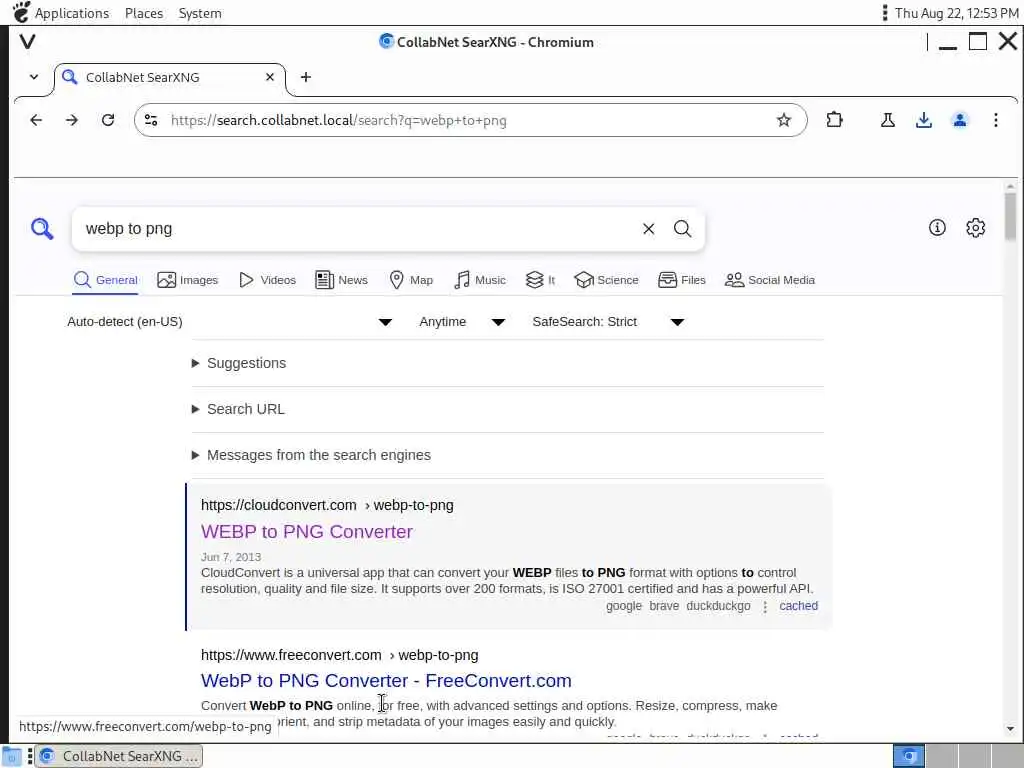Switch to the Music category
The width and height of the screenshot is (1024, 768).
480,280
